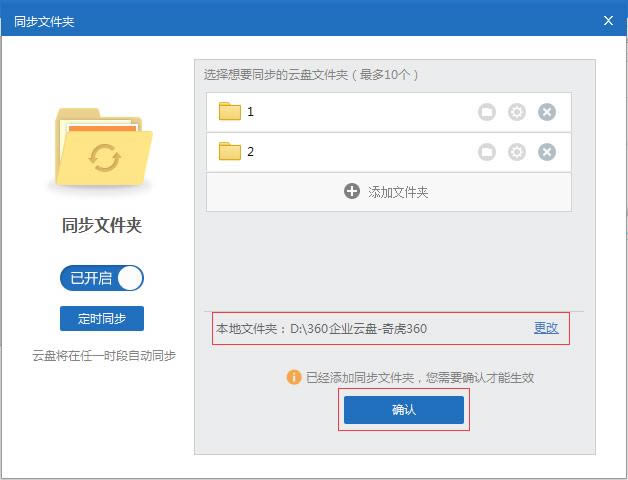Click the 同步文件夹 title bar
Viewport: 628px width, 480px height.
pos(300,20)
